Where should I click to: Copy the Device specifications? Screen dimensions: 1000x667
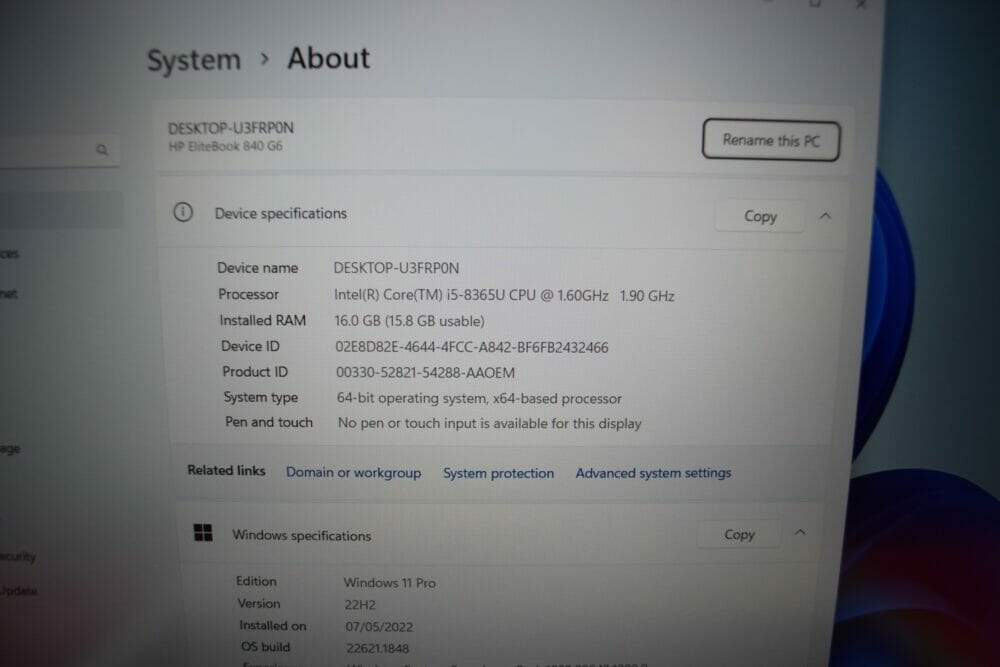[x=760, y=217]
